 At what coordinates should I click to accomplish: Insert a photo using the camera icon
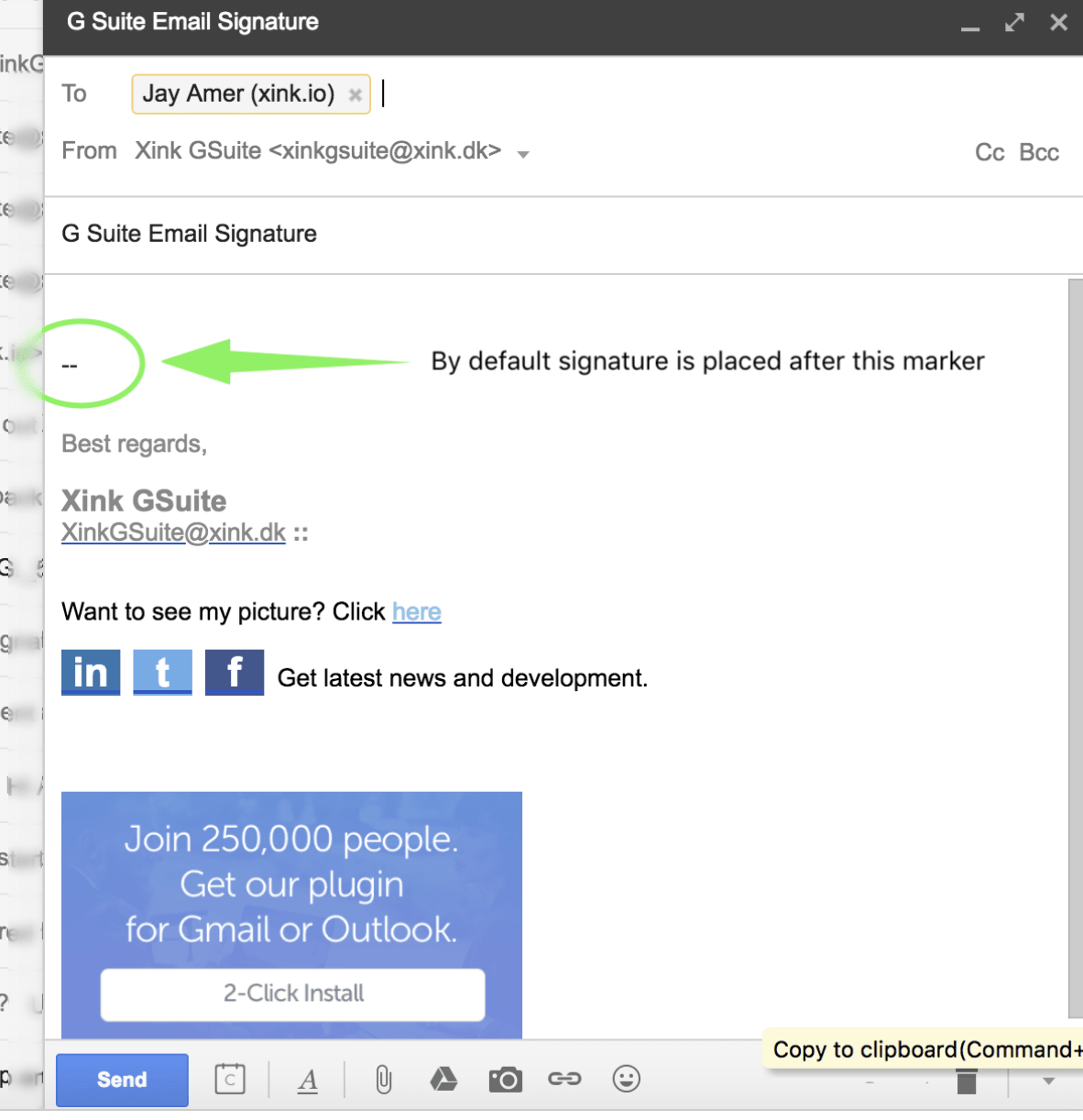505,1079
